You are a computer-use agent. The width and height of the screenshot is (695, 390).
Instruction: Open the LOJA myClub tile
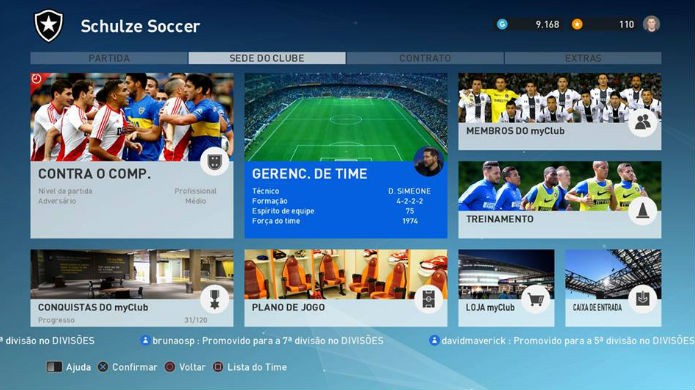point(506,288)
